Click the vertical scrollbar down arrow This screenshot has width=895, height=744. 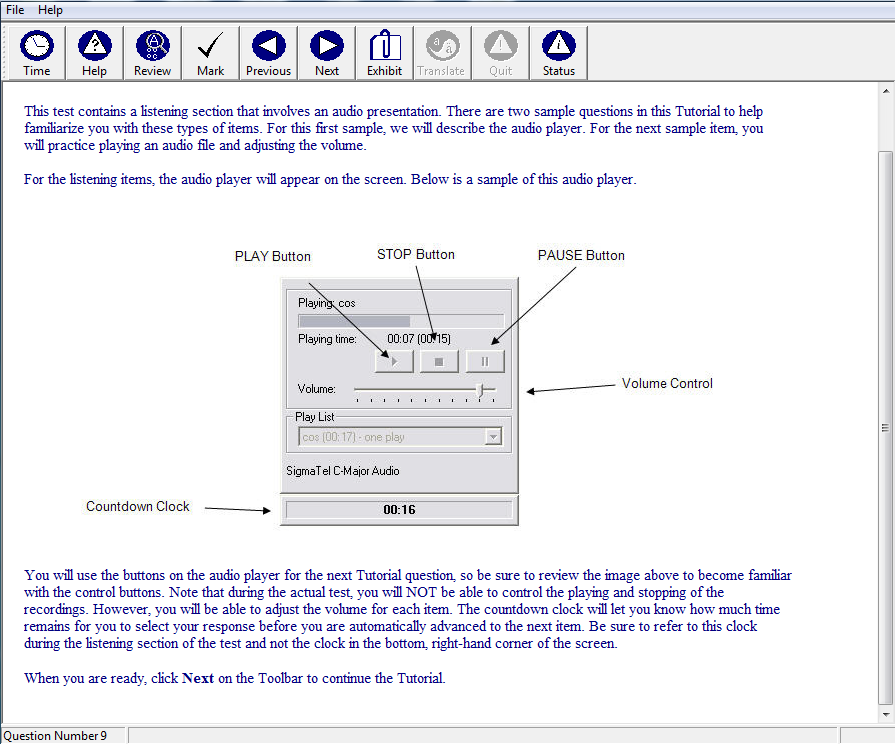885,714
